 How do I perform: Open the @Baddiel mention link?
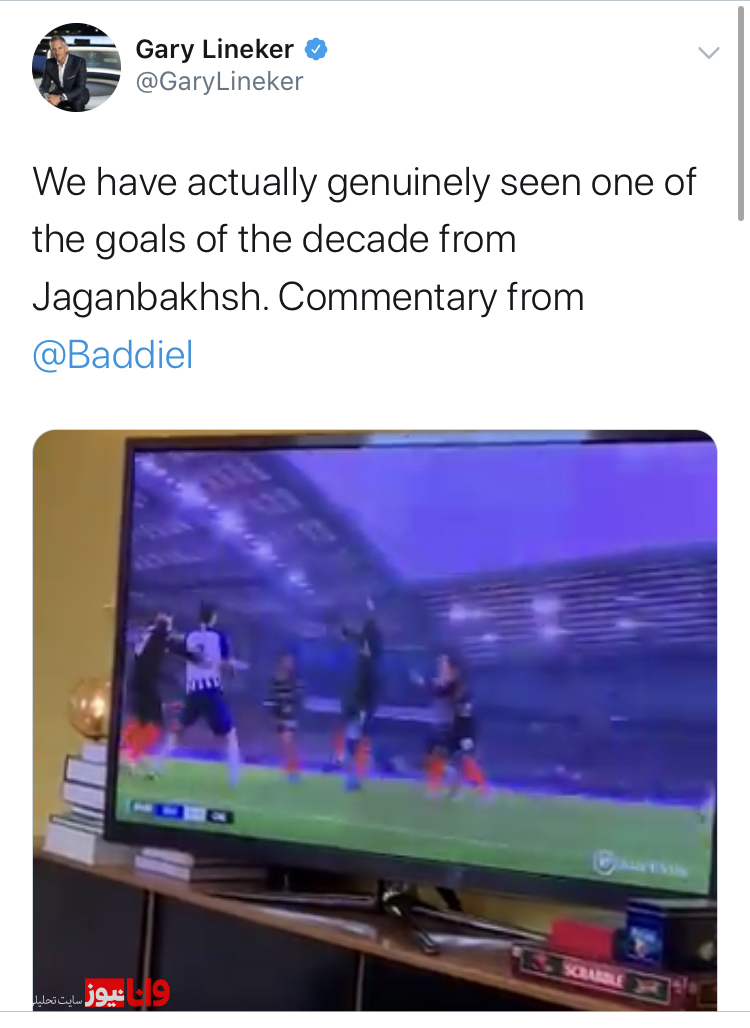(113, 355)
